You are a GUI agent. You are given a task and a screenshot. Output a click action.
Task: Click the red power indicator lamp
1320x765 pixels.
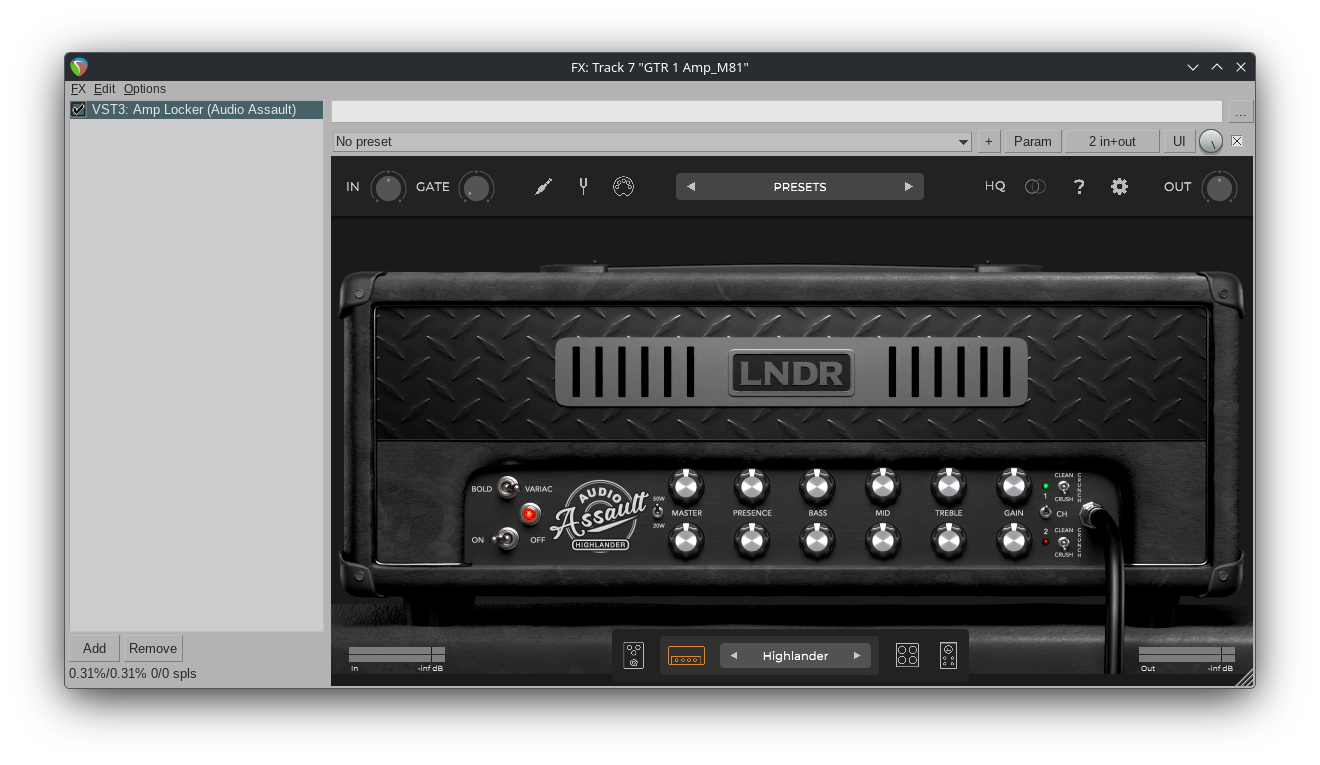pos(530,514)
